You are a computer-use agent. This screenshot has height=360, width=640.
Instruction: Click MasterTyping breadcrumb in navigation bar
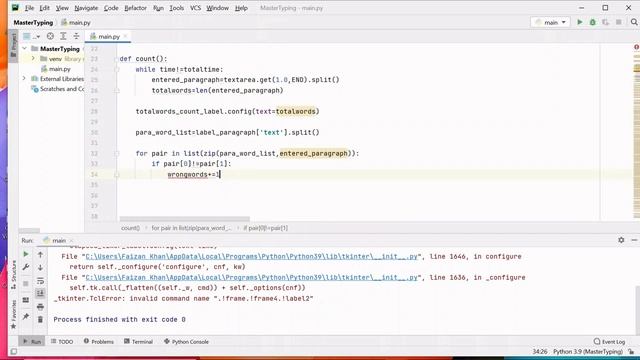point(33,22)
